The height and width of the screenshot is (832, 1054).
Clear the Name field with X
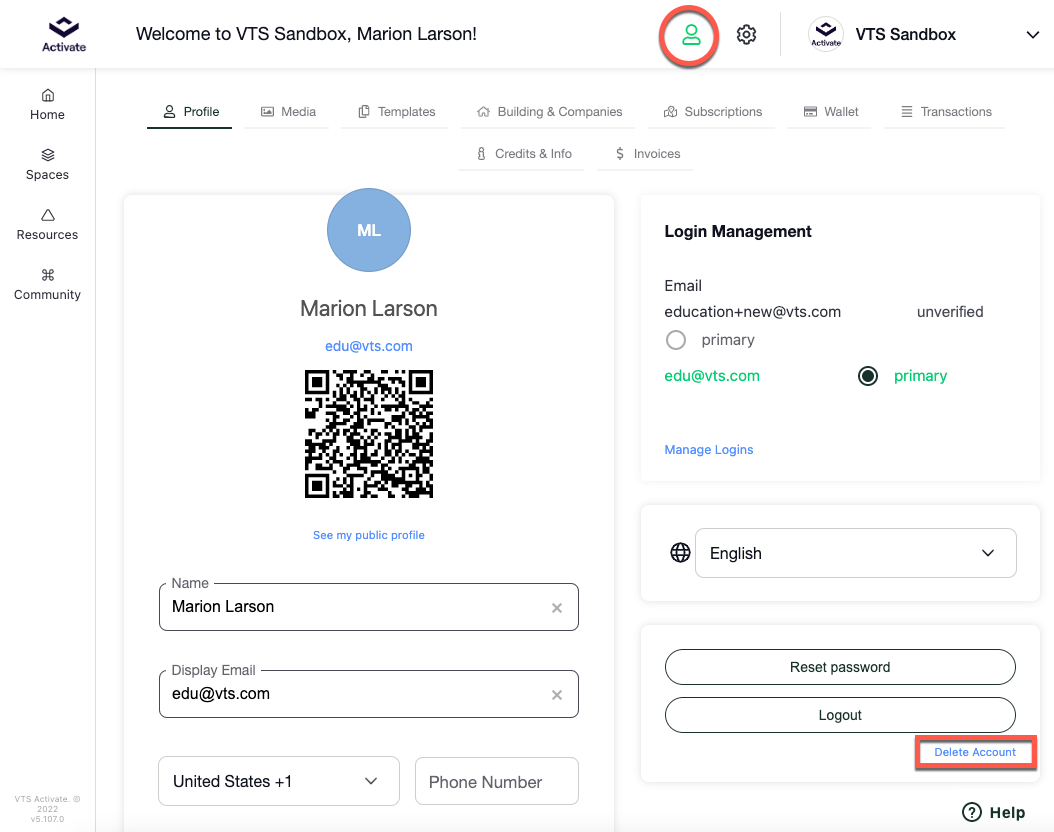click(557, 608)
